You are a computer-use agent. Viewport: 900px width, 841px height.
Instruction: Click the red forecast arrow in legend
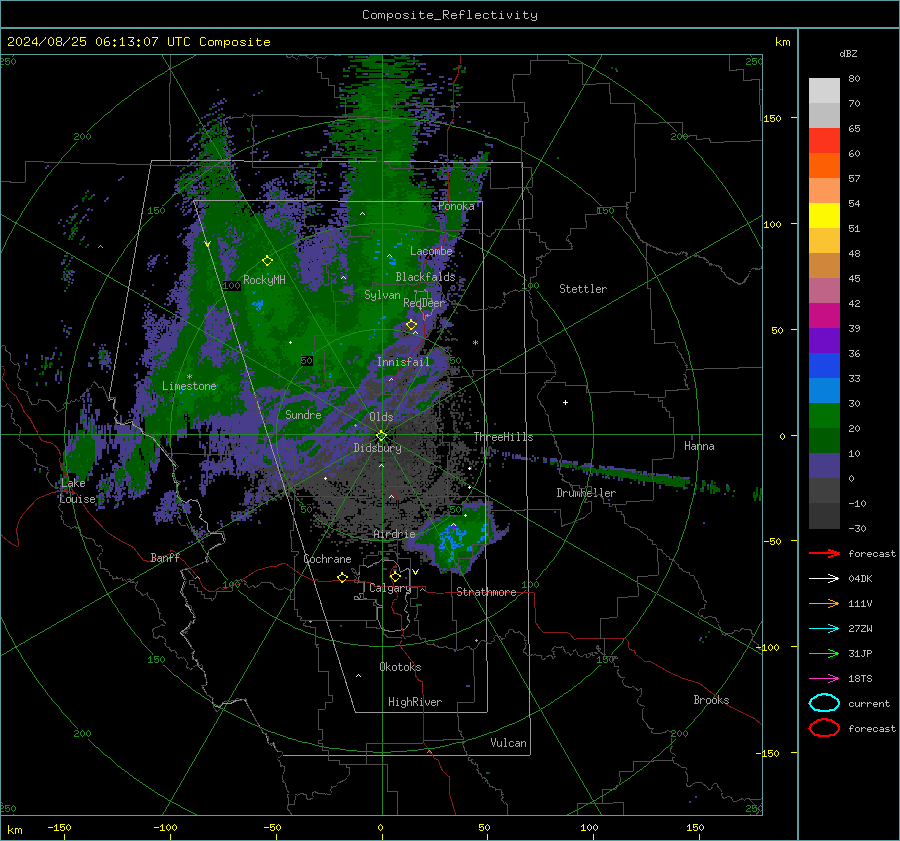point(824,553)
